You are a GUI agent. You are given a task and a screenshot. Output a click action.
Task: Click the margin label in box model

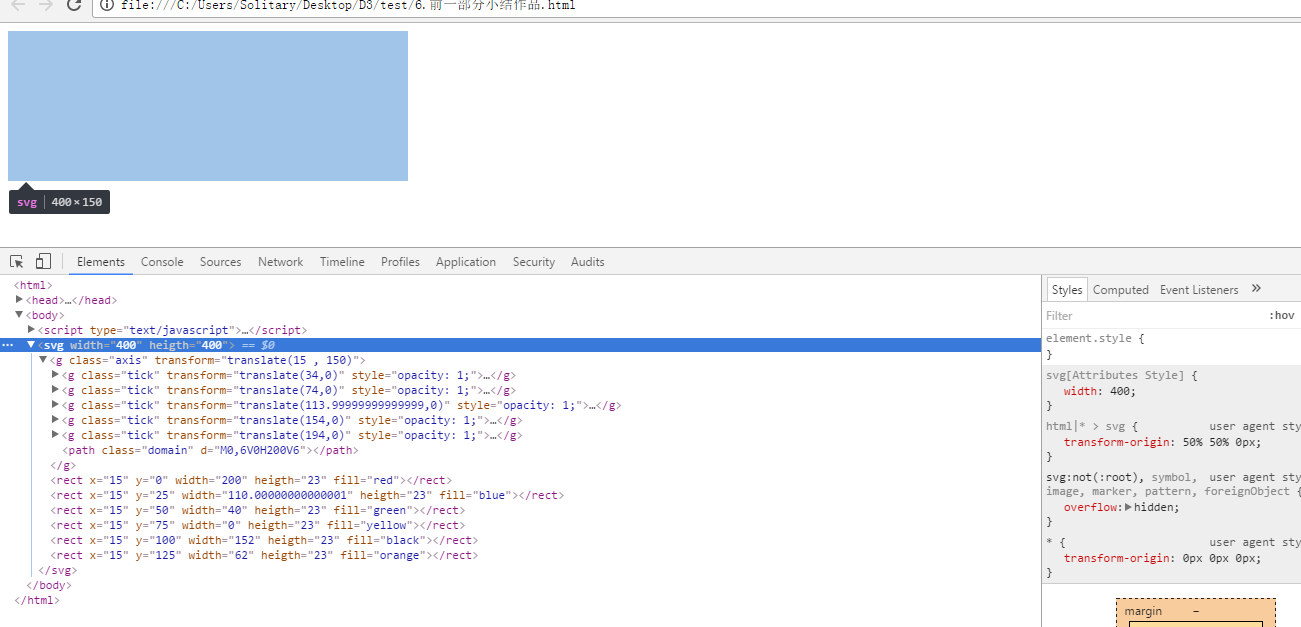tap(1144, 611)
